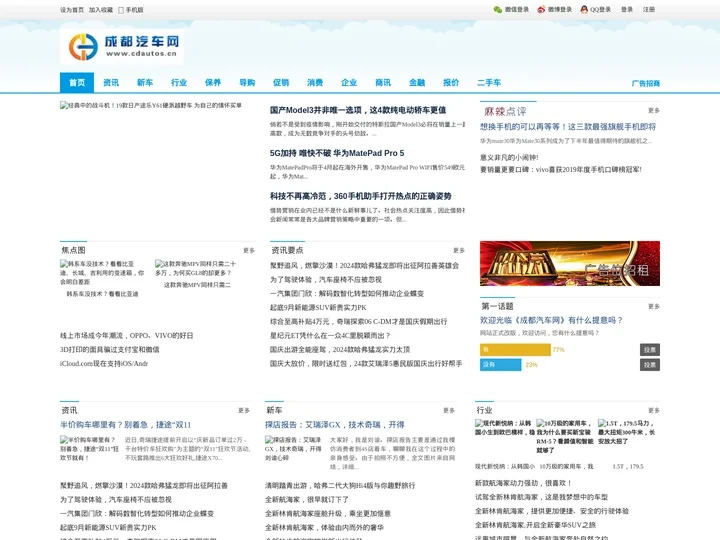Click the 注册 link at top right
Viewport: 720px width, 540px height.
[649, 10]
